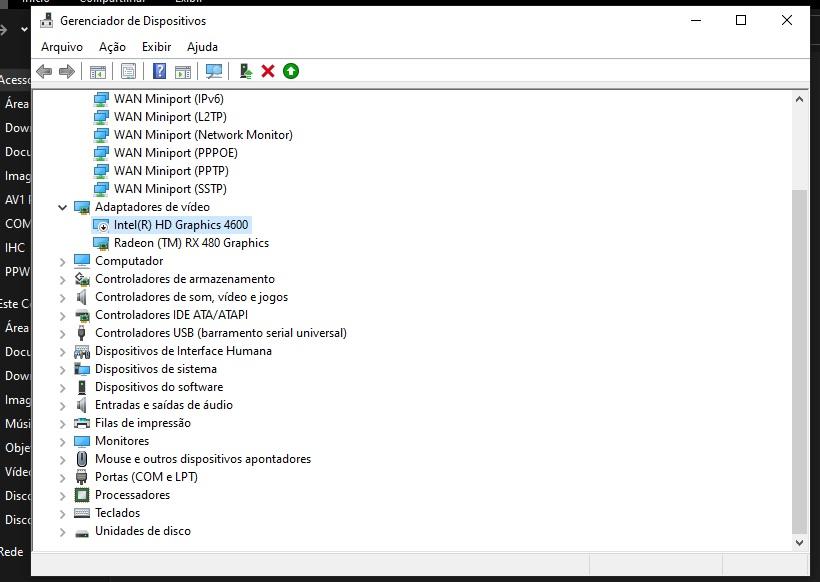The image size is (820, 582).
Task: Select Intel(R) HD Graphics 4600 label
Action: tap(181, 225)
